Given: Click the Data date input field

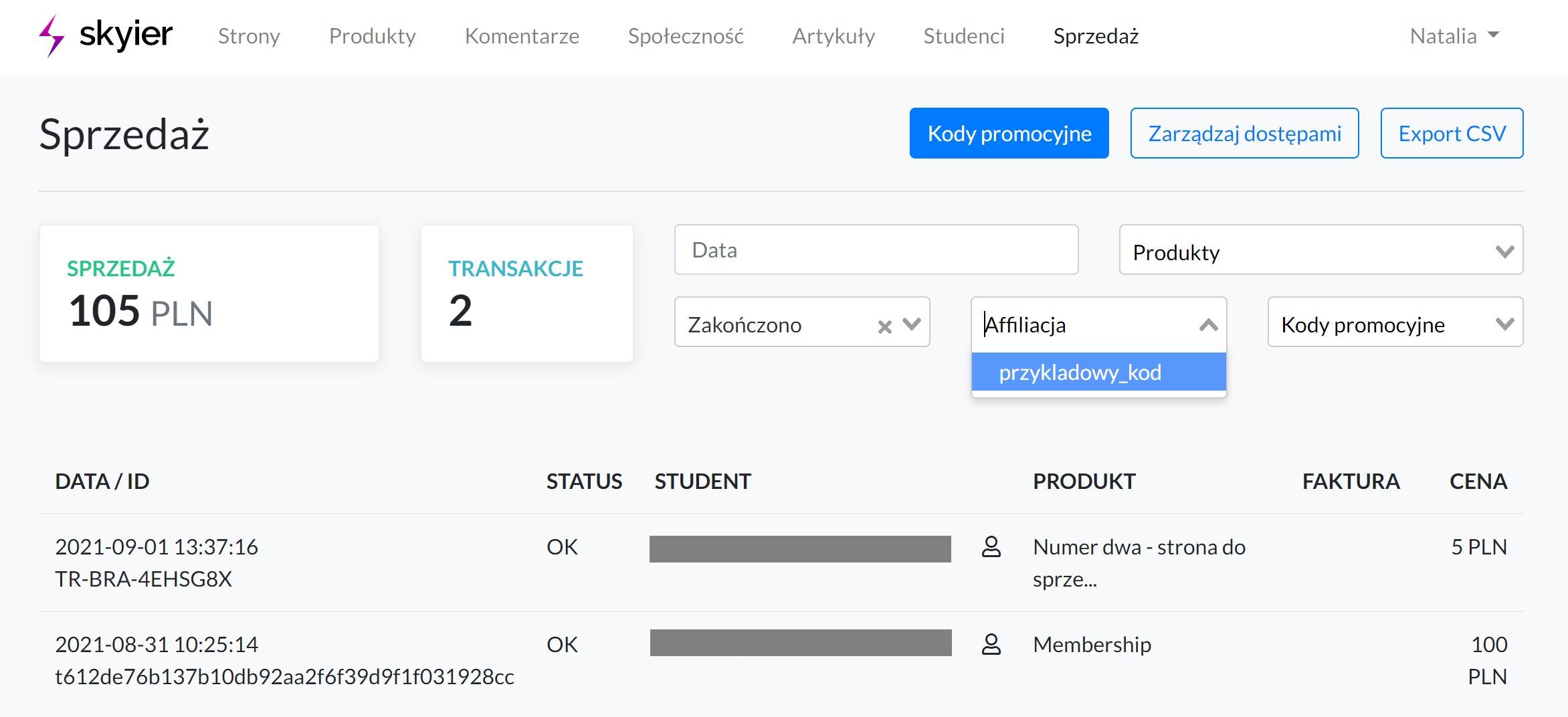Looking at the screenshot, I should click(876, 250).
